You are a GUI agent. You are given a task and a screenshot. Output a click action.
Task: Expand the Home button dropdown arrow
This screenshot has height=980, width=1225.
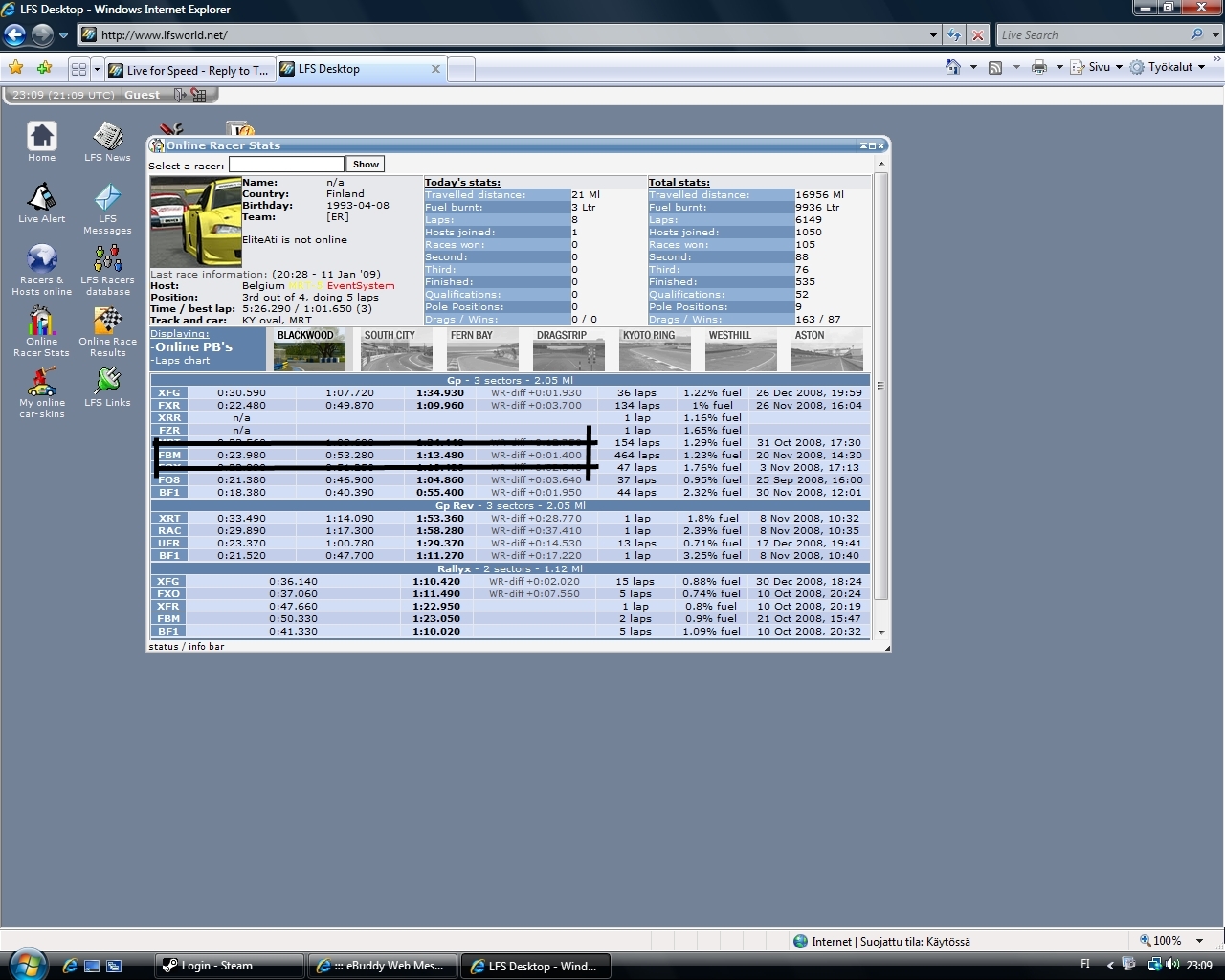pos(973,67)
